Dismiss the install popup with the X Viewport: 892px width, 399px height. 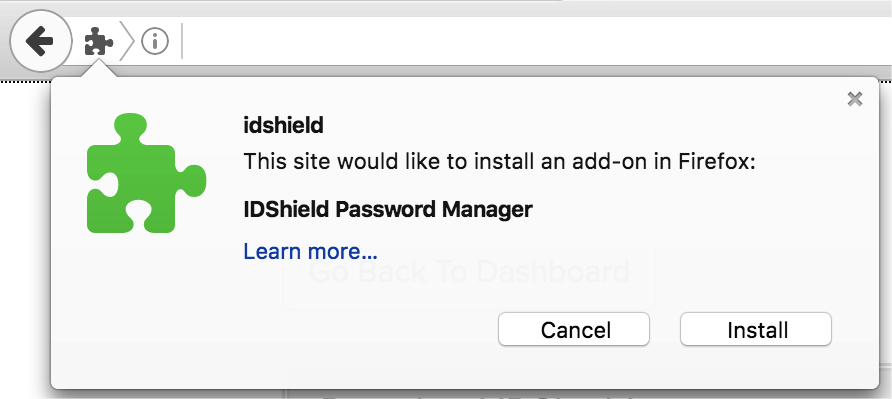pos(854,99)
